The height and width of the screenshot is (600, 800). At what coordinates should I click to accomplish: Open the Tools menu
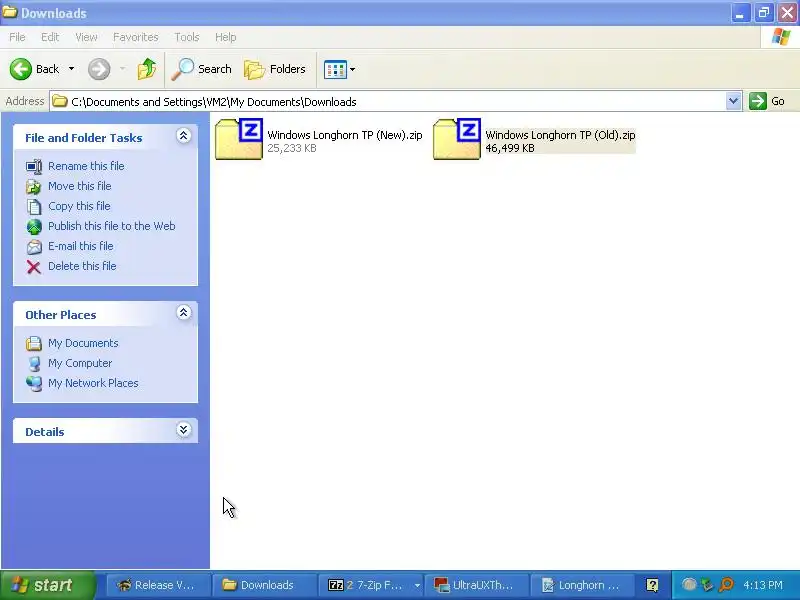pyautogui.click(x=187, y=37)
